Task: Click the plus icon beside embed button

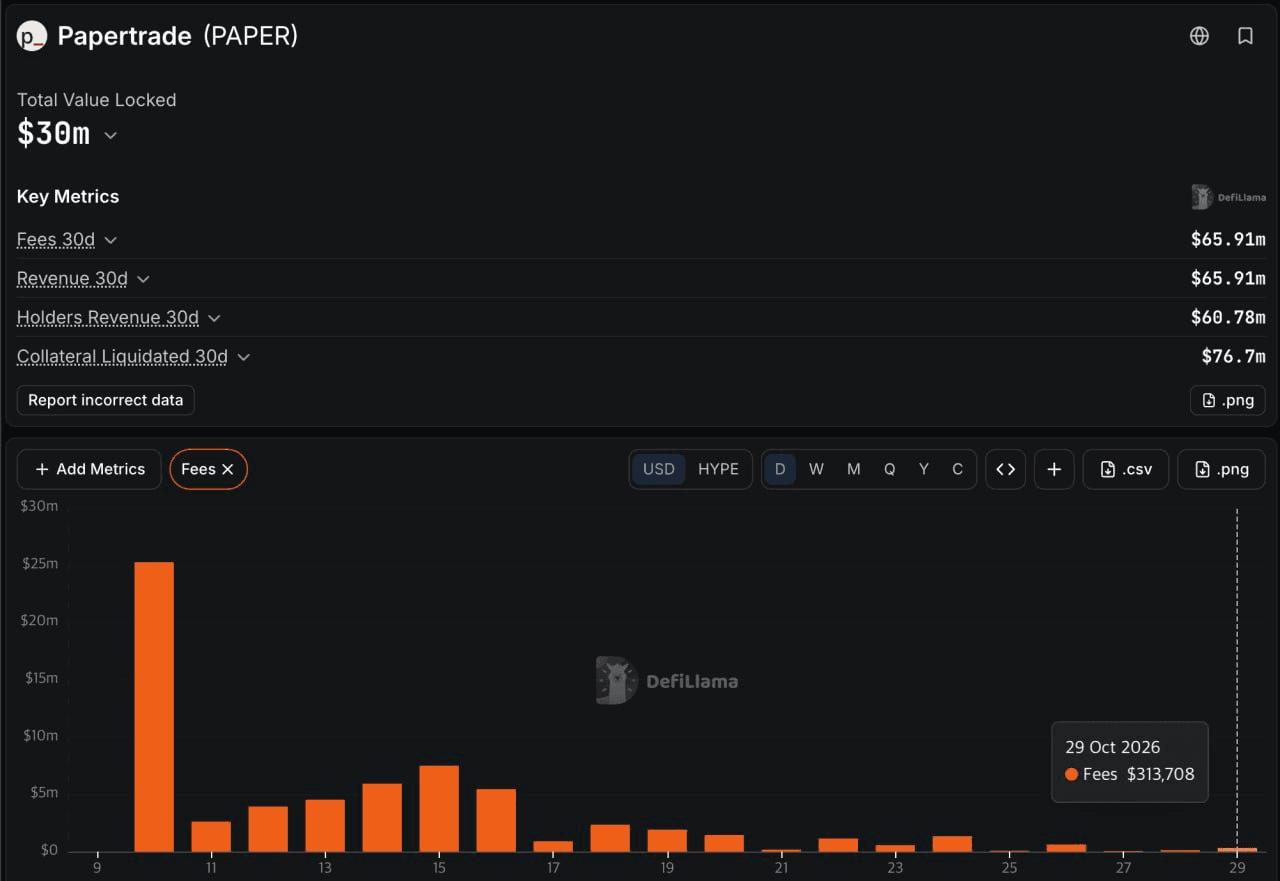Action: tap(1054, 469)
